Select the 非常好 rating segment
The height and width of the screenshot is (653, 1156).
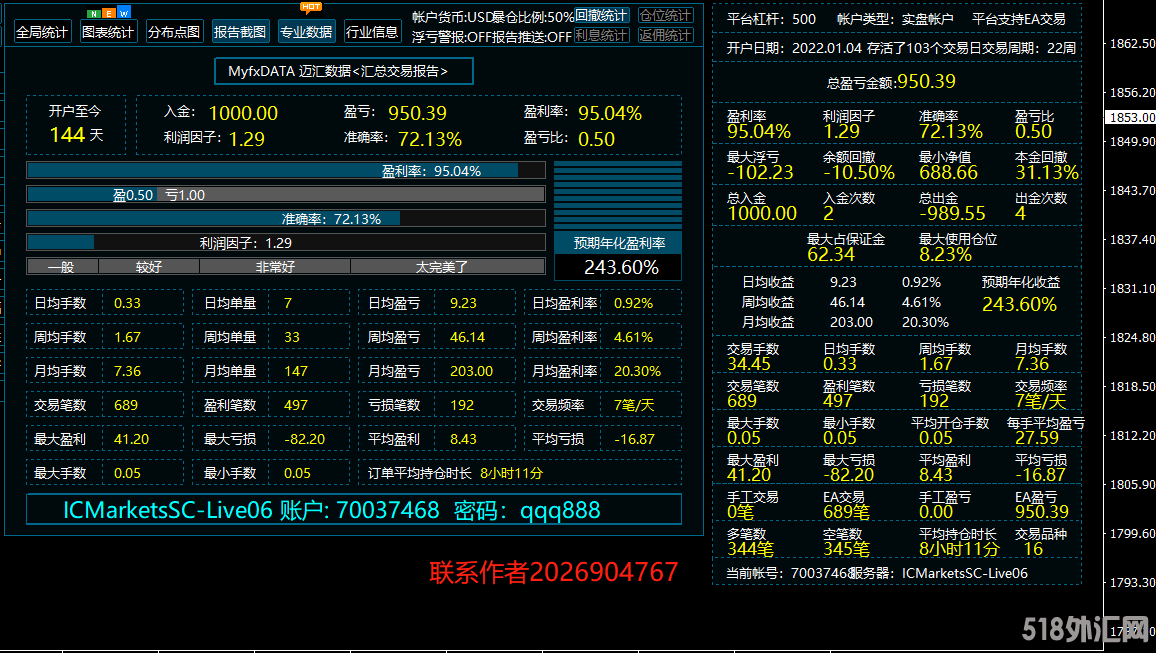[275, 267]
